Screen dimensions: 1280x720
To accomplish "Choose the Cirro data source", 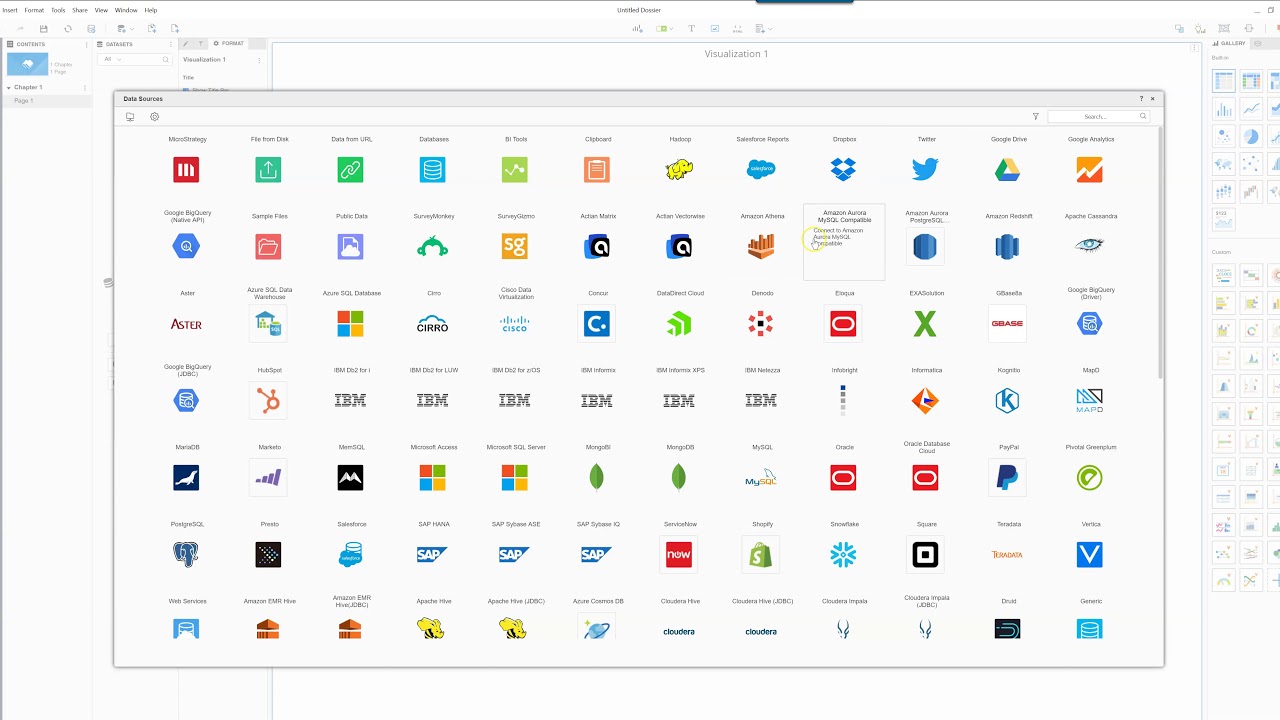I will [432, 325].
